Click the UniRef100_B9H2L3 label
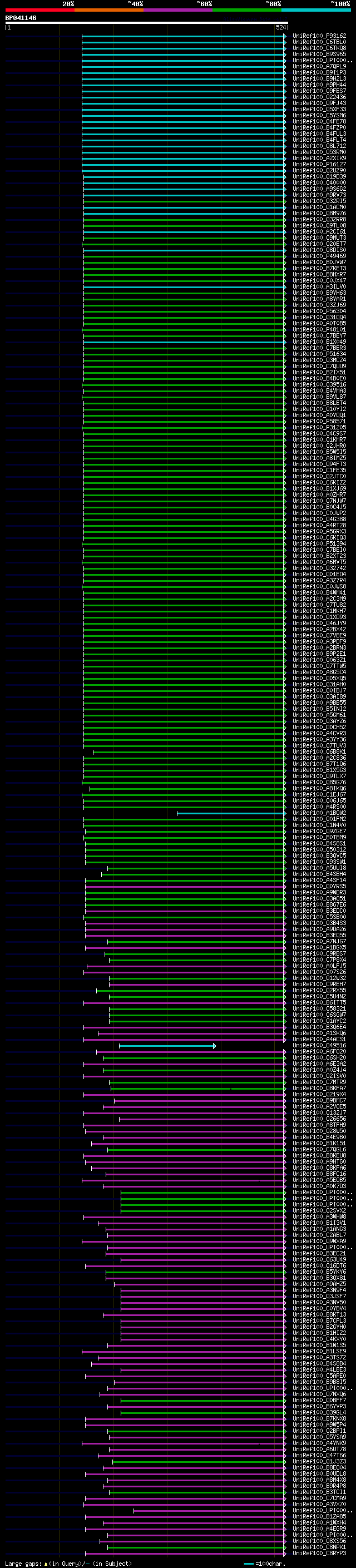 click(x=319, y=78)
